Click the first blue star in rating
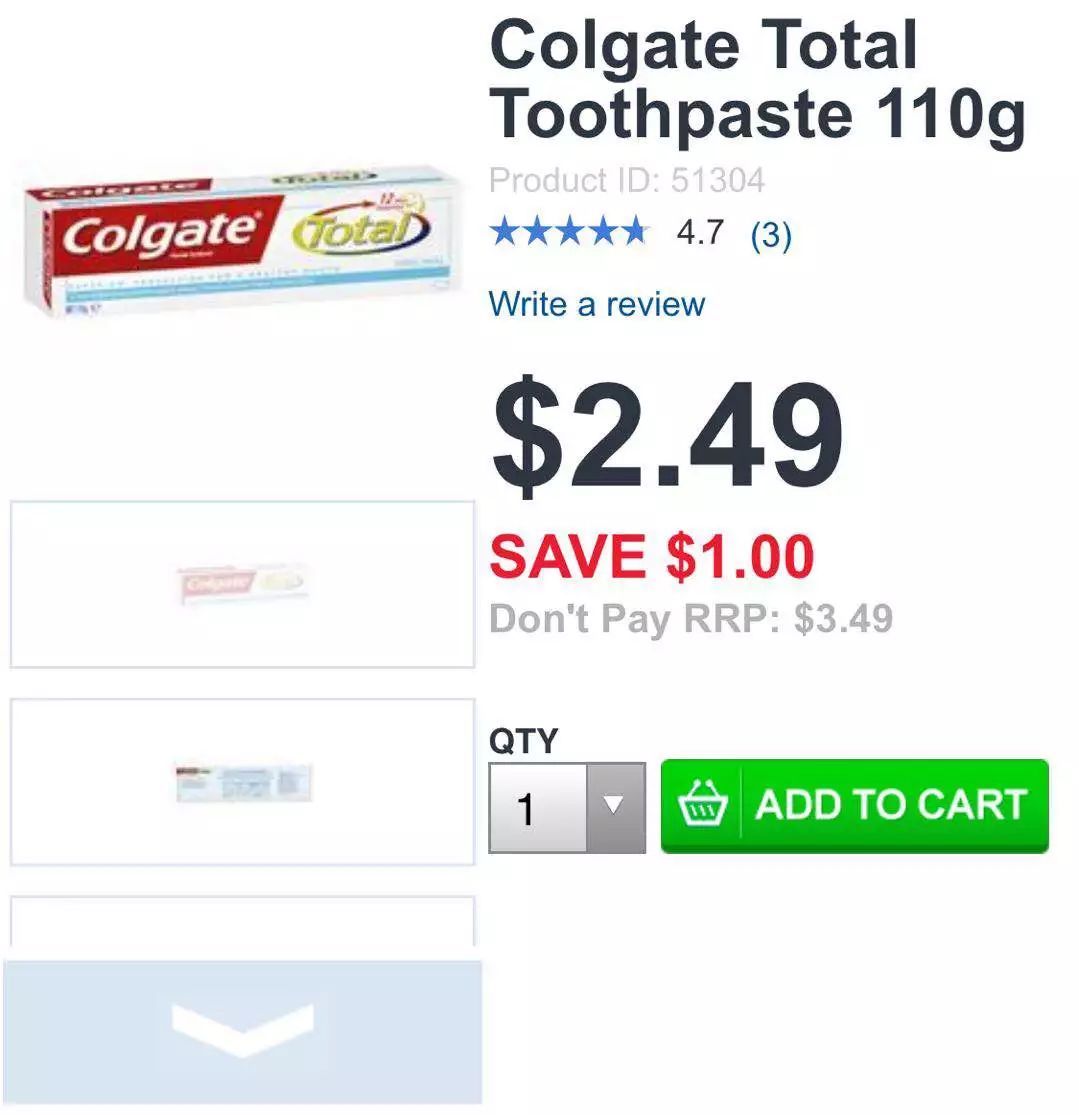 (x=506, y=232)
